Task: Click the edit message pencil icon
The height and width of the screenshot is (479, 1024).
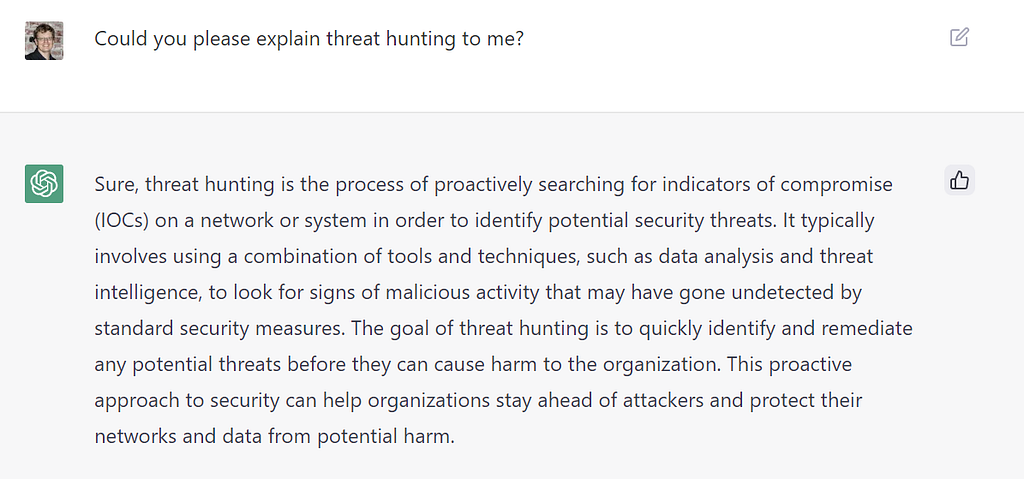Action: (x=959, y=38)
